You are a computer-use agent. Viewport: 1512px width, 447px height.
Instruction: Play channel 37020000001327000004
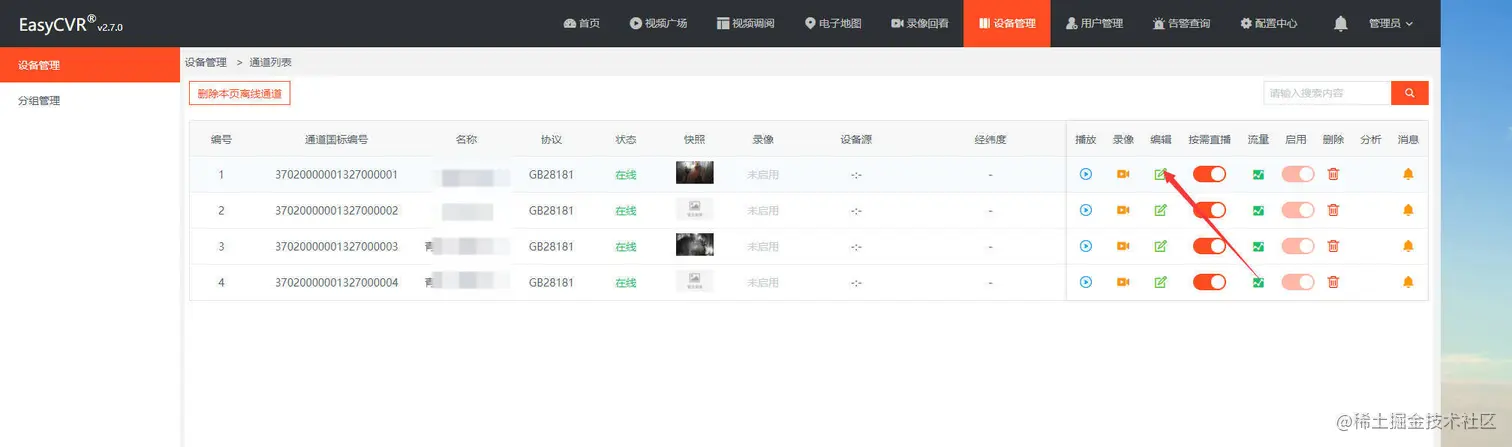point(1085,282)
